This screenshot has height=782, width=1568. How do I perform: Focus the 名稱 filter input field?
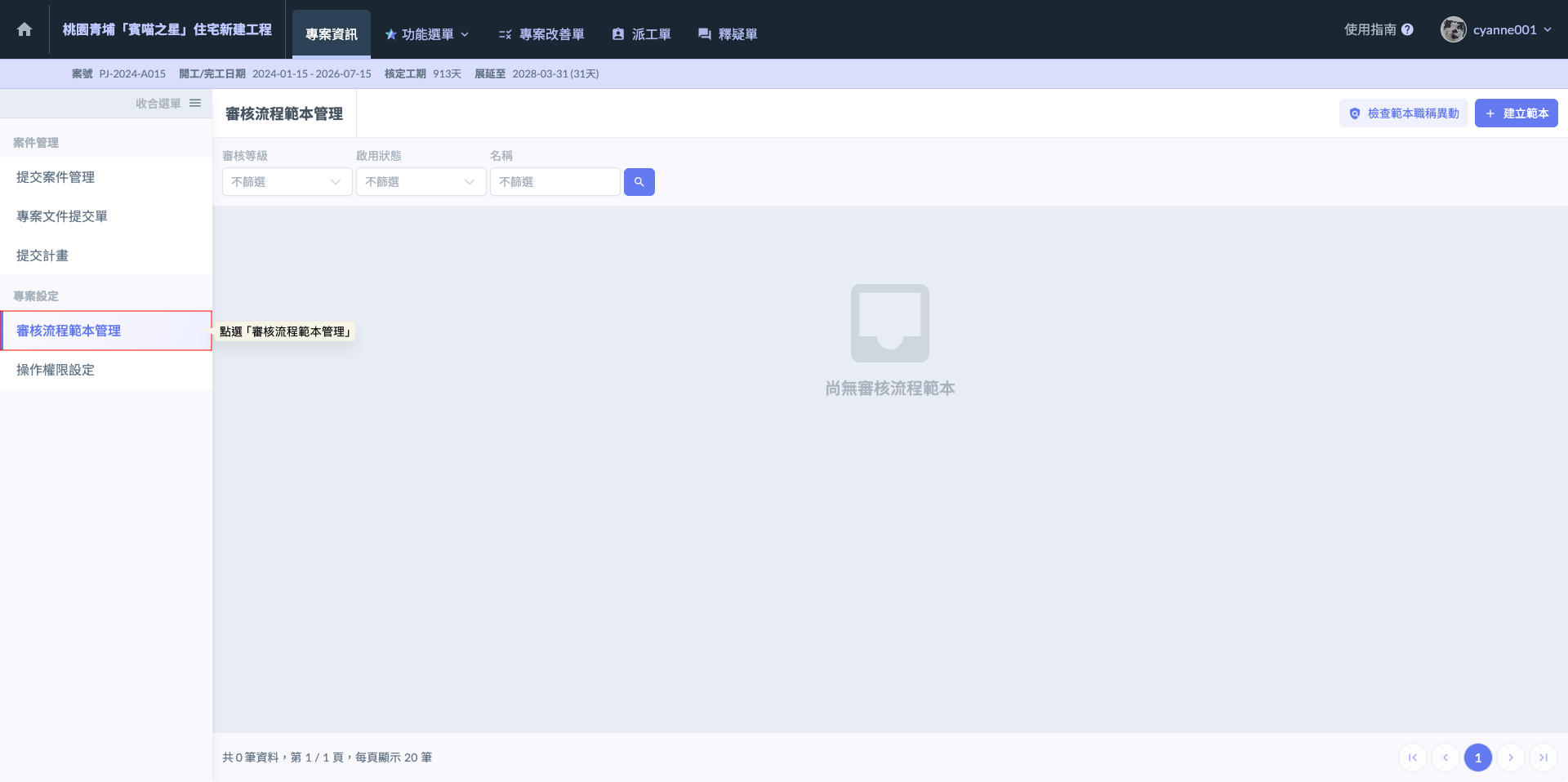pyautogui.click(x=555, y=182)
